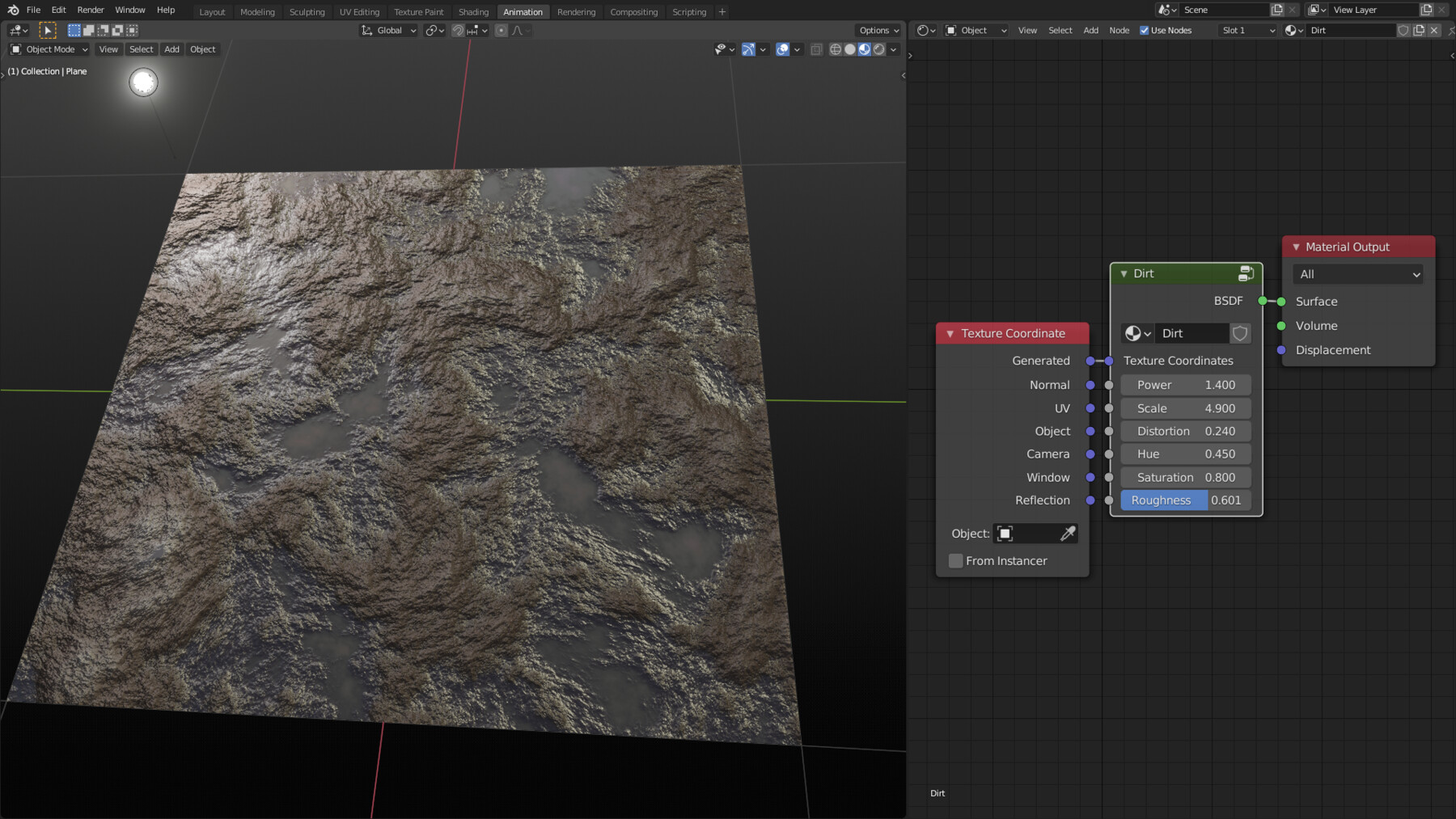This screenshot has width=1456, height=819.
Task: Open the transform orientation Global dropdown
Action: 388,30
